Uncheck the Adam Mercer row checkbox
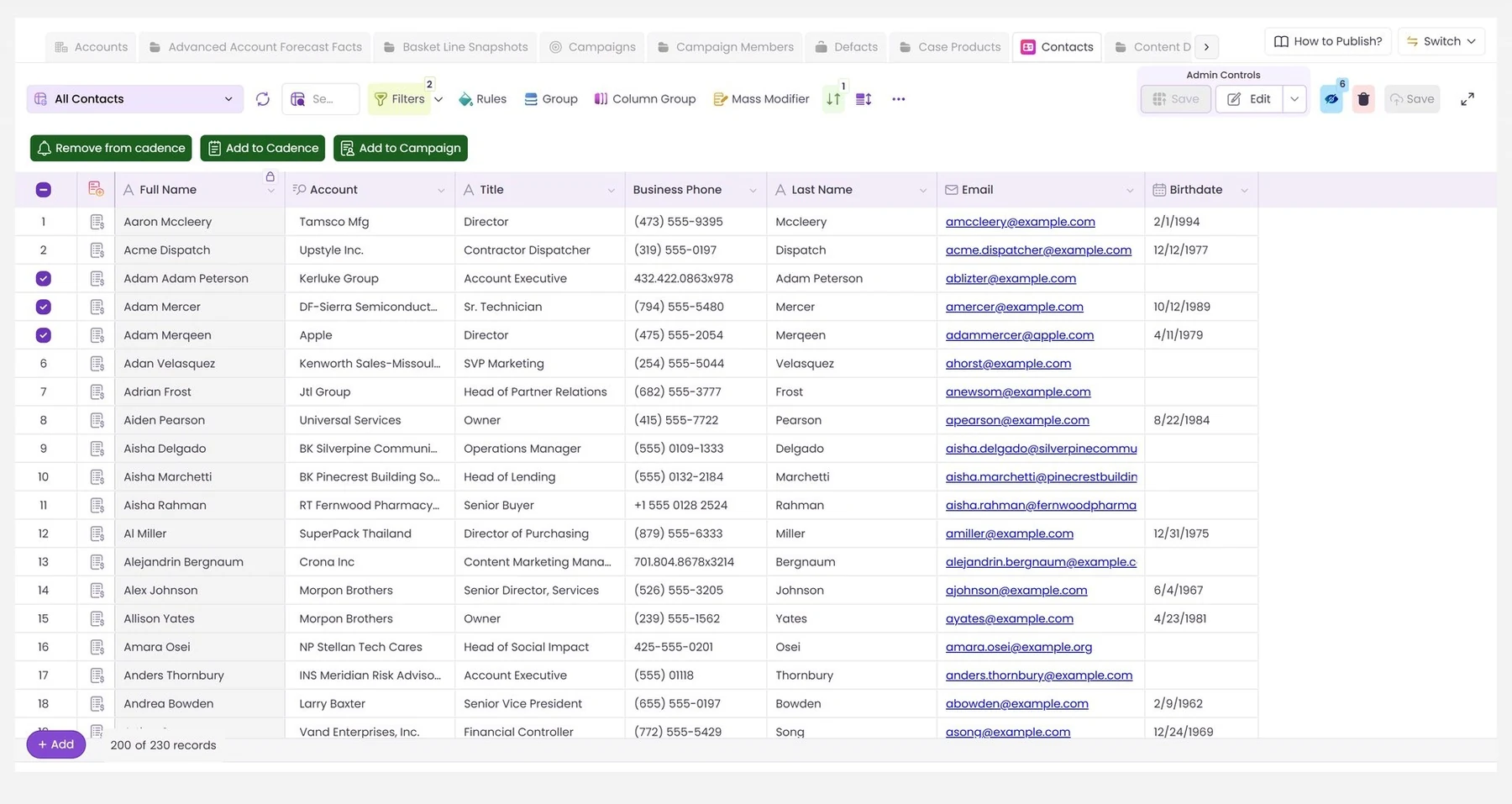The image size is (1512, 804). coord(44,307)
